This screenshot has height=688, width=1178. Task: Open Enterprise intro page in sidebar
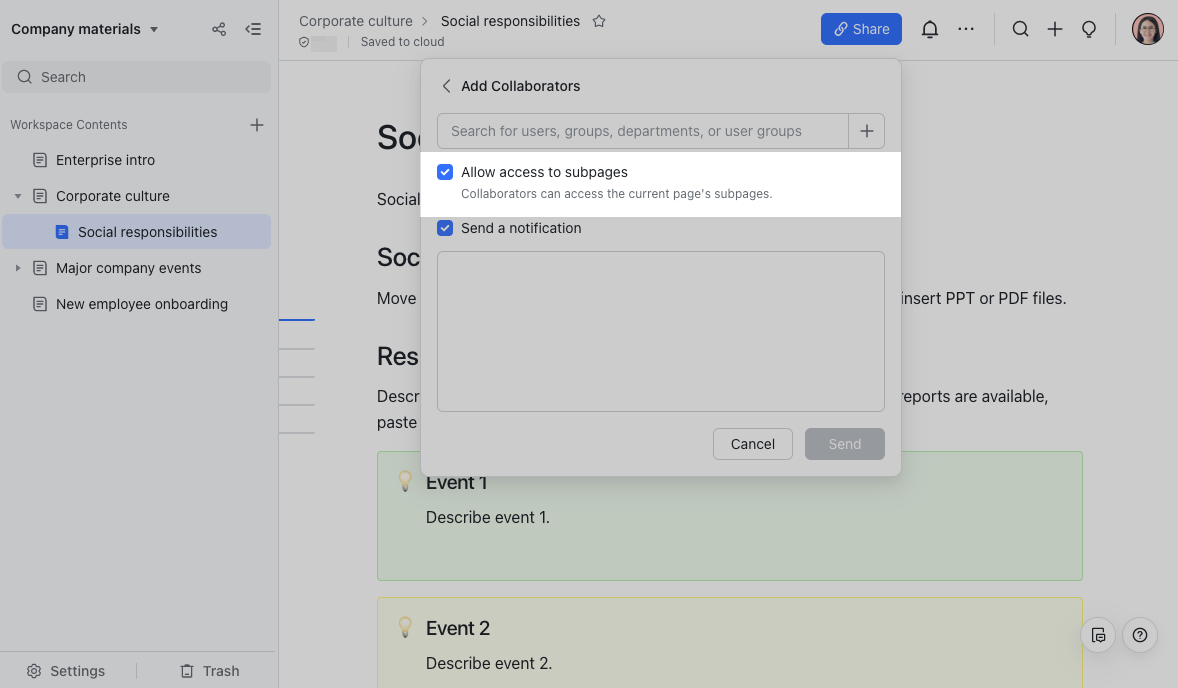pos(105,160)
